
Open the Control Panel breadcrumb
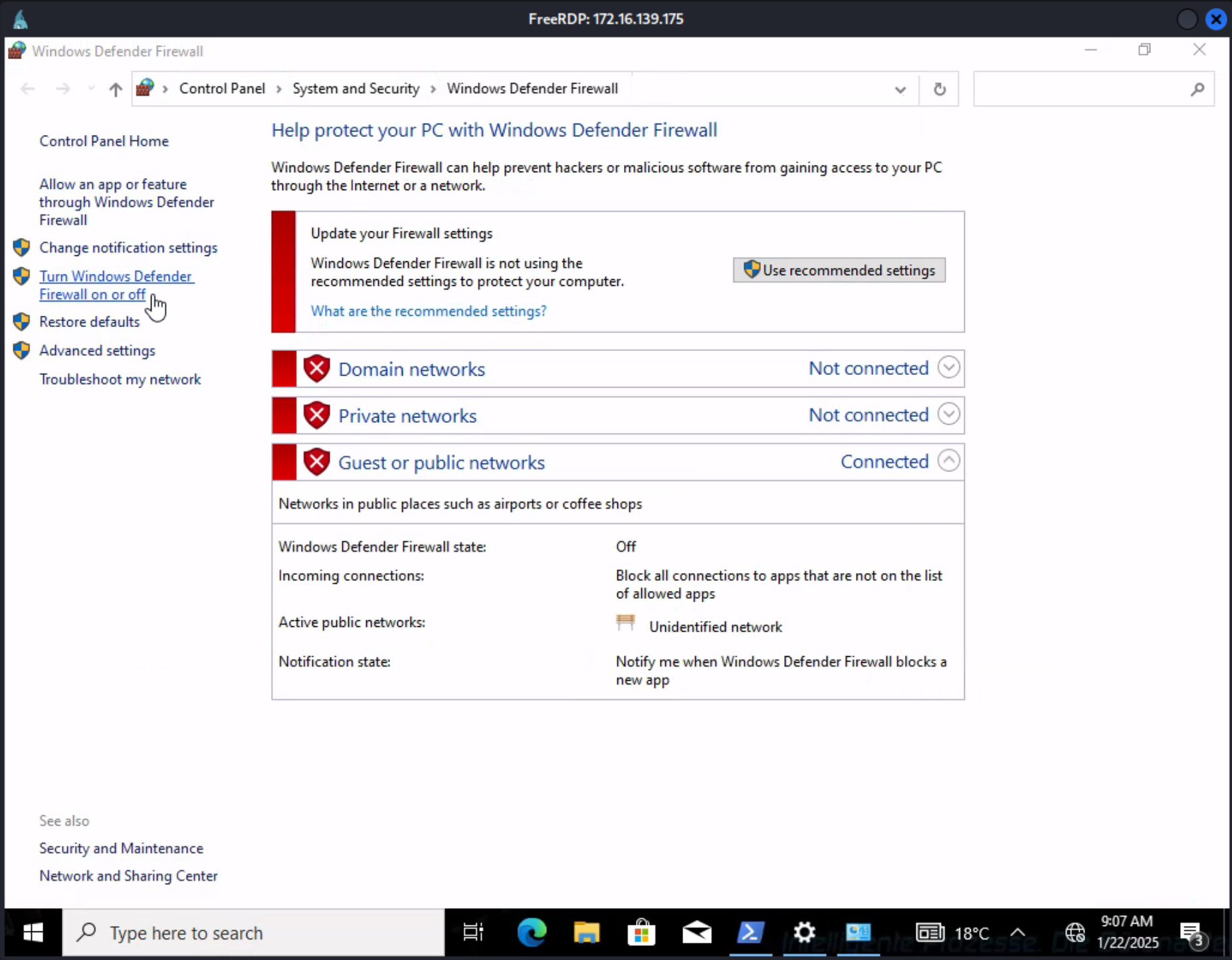point(222,88)
